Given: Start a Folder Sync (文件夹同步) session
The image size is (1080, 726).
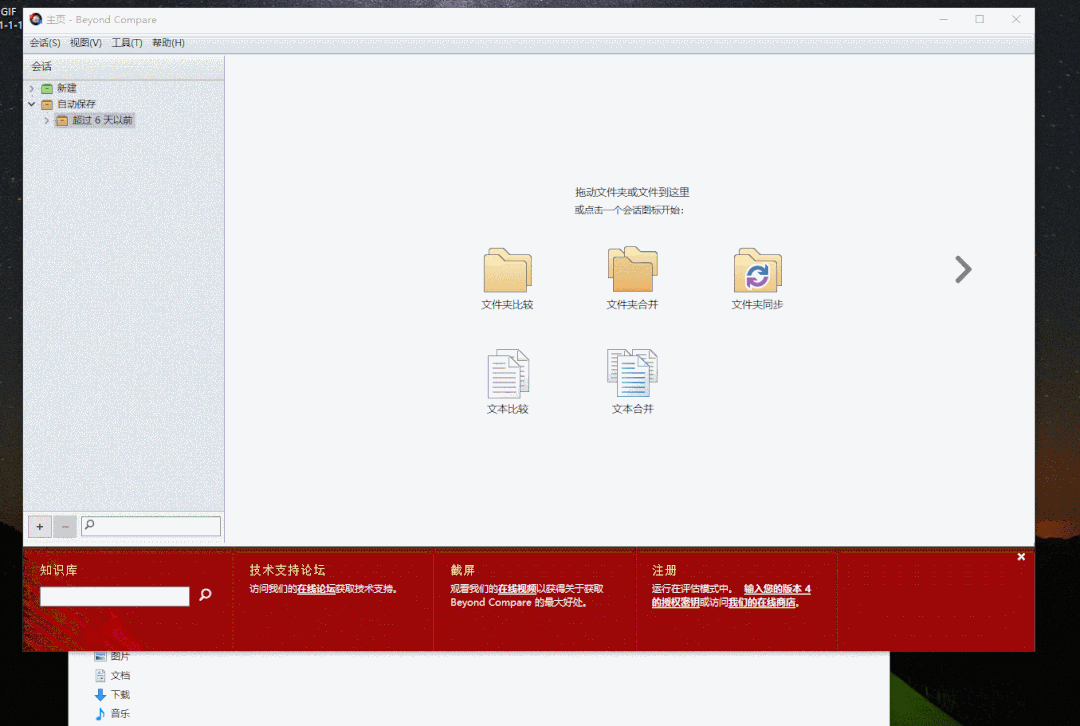Looking at the screenshot, I should [758, 270].
